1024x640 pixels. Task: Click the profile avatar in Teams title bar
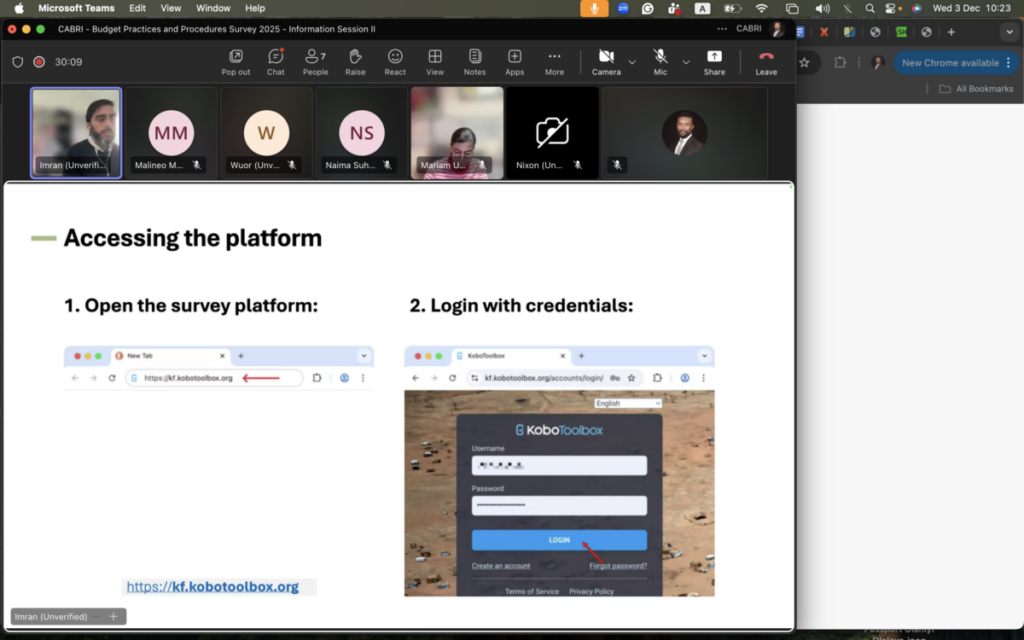tap(777, 29)
